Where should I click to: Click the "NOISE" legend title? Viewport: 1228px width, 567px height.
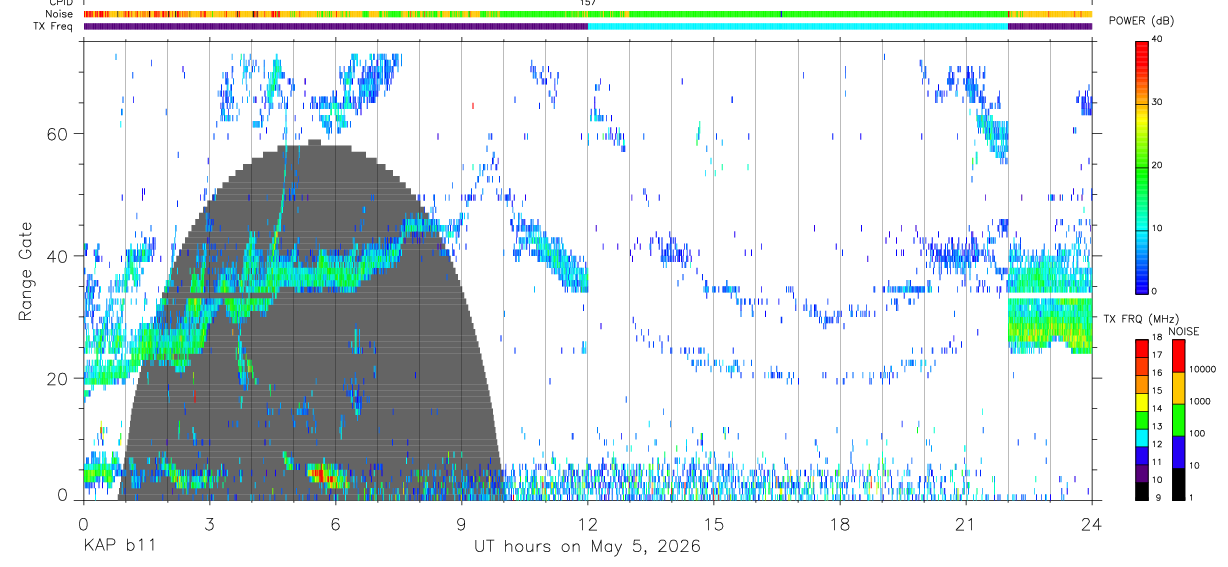(1183, 331)
